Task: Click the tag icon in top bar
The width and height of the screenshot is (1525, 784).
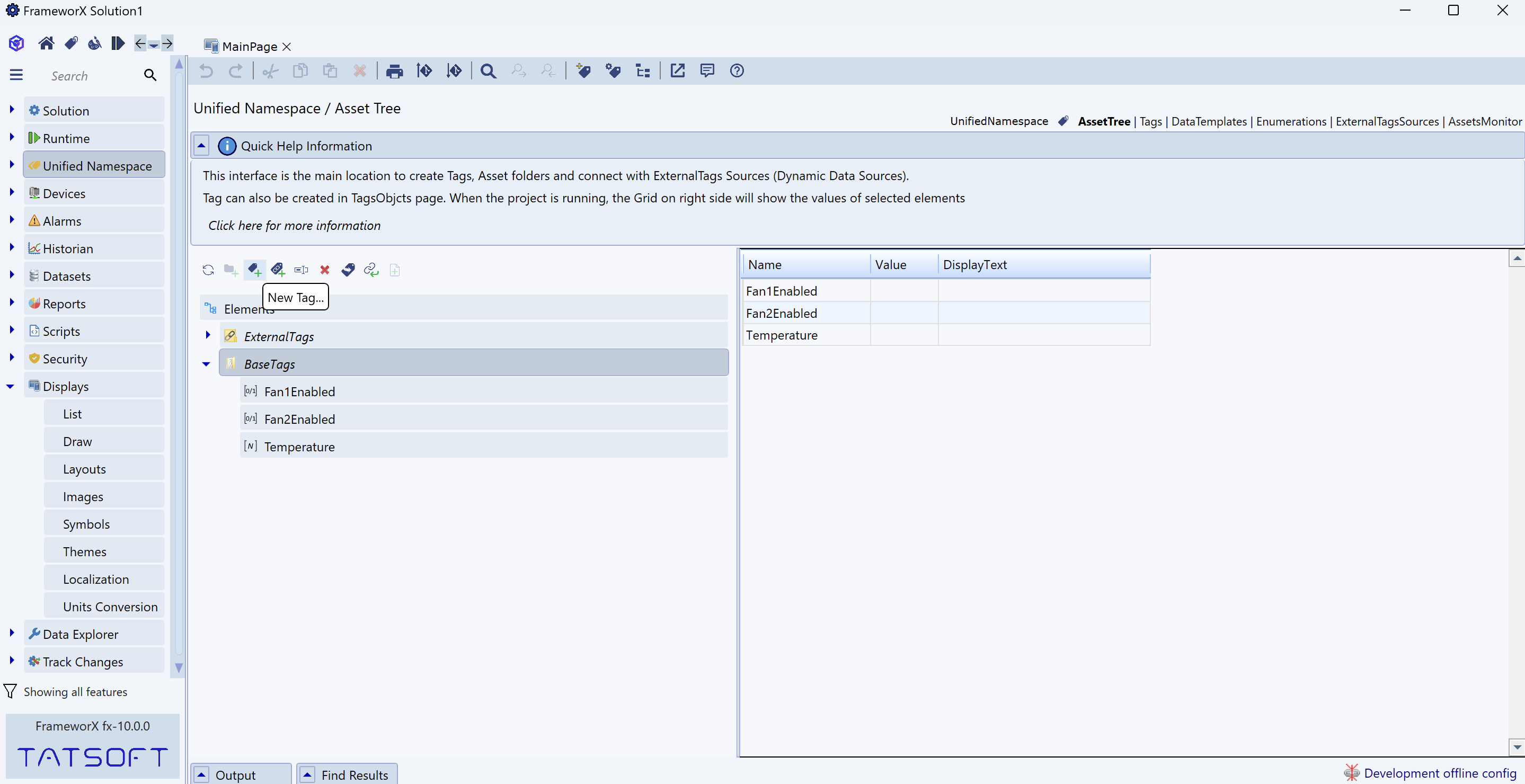Action: pos(71,43)
